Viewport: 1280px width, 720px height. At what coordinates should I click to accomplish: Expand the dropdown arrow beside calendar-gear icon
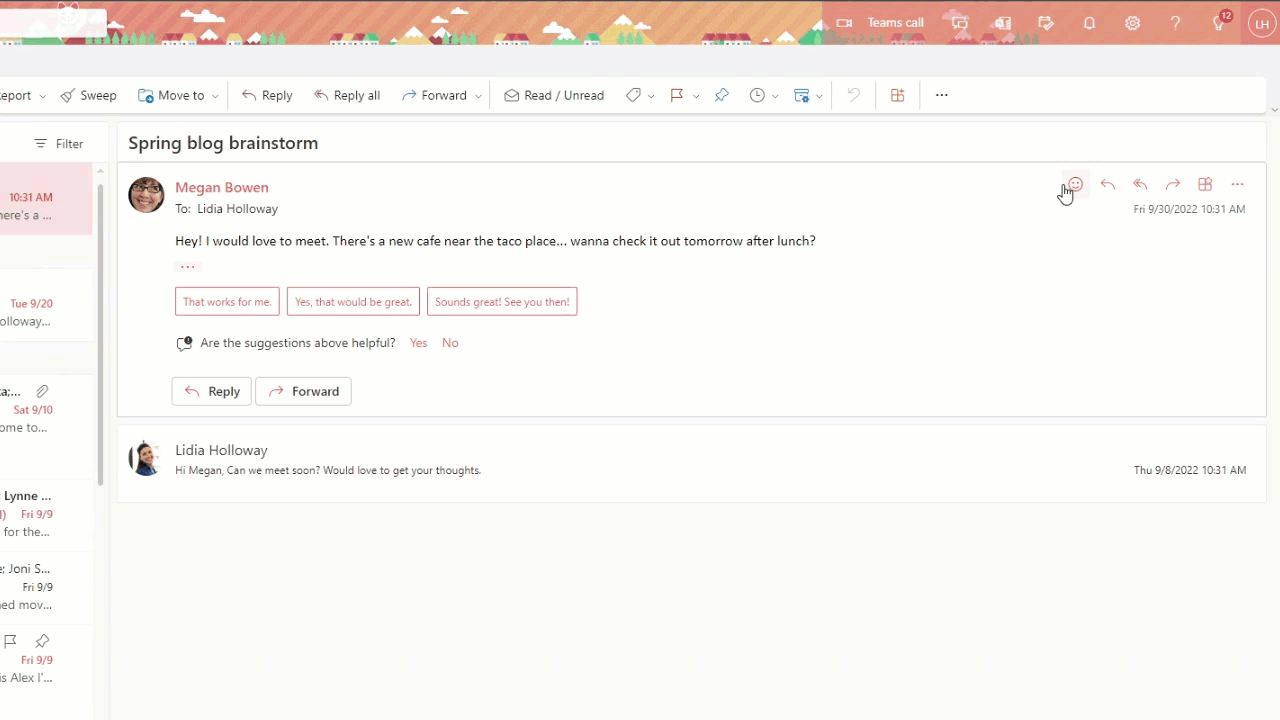819,96
